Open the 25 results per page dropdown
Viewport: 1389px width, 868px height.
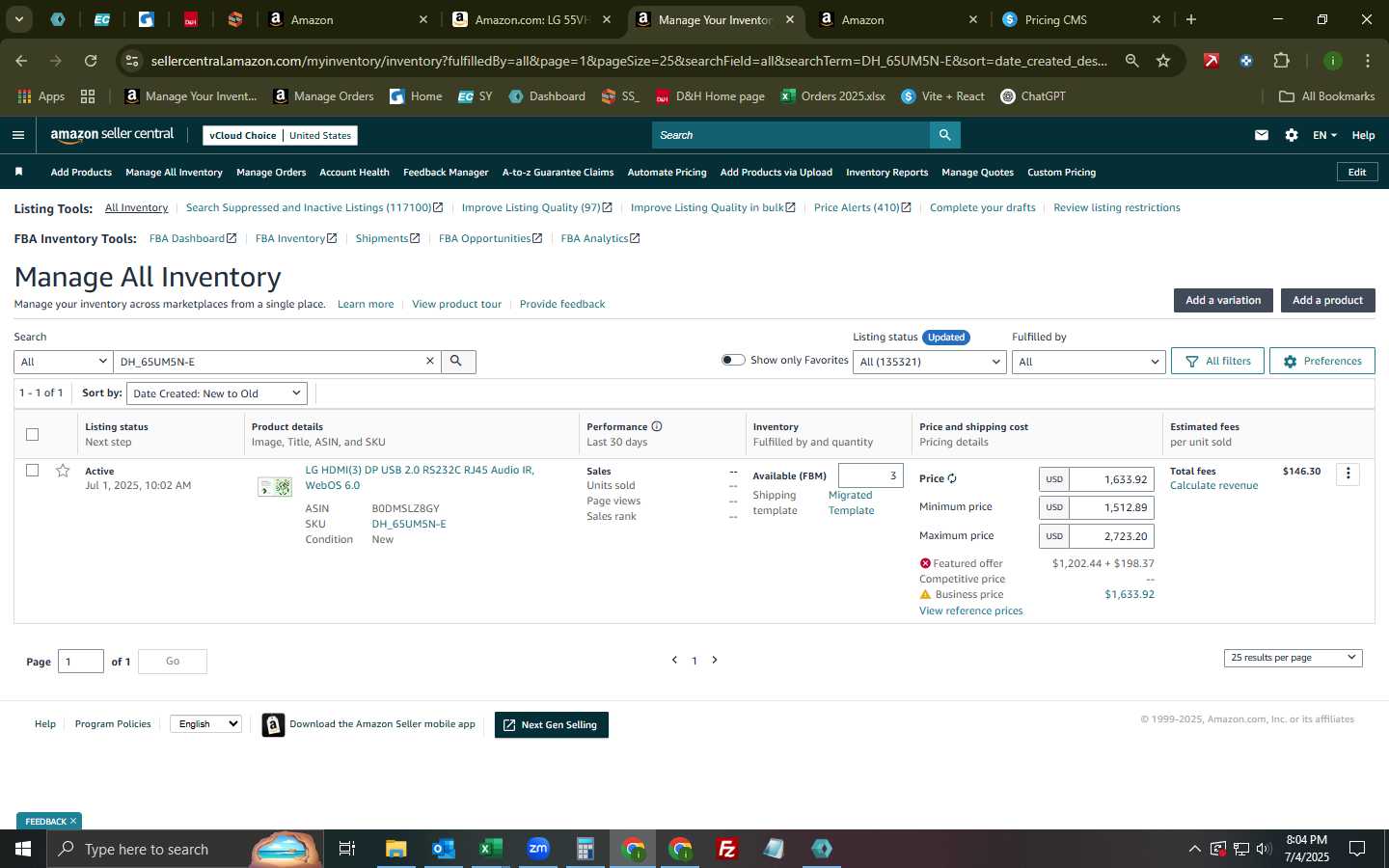tap(1293, 658)
